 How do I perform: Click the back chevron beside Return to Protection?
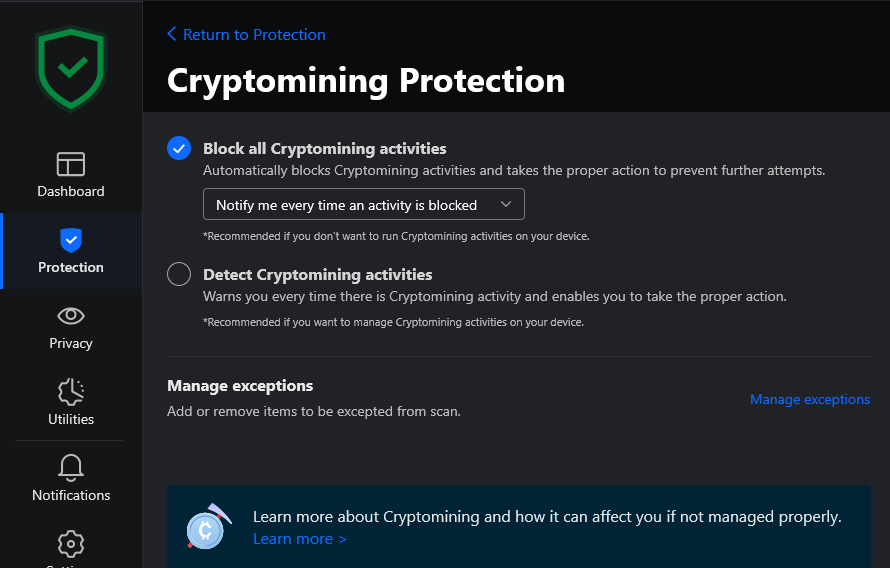point(172,34)
